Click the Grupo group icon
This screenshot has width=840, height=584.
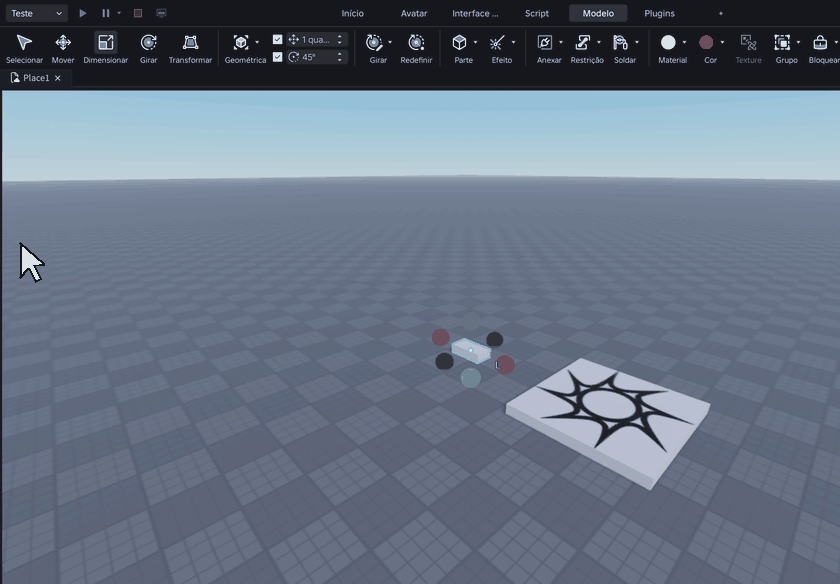click(x=782, y=43)
